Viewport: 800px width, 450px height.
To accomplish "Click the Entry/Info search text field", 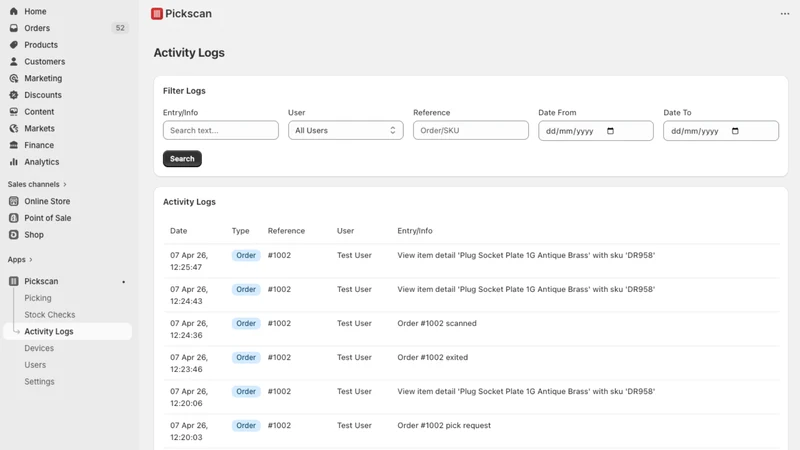I will point(221,130).
